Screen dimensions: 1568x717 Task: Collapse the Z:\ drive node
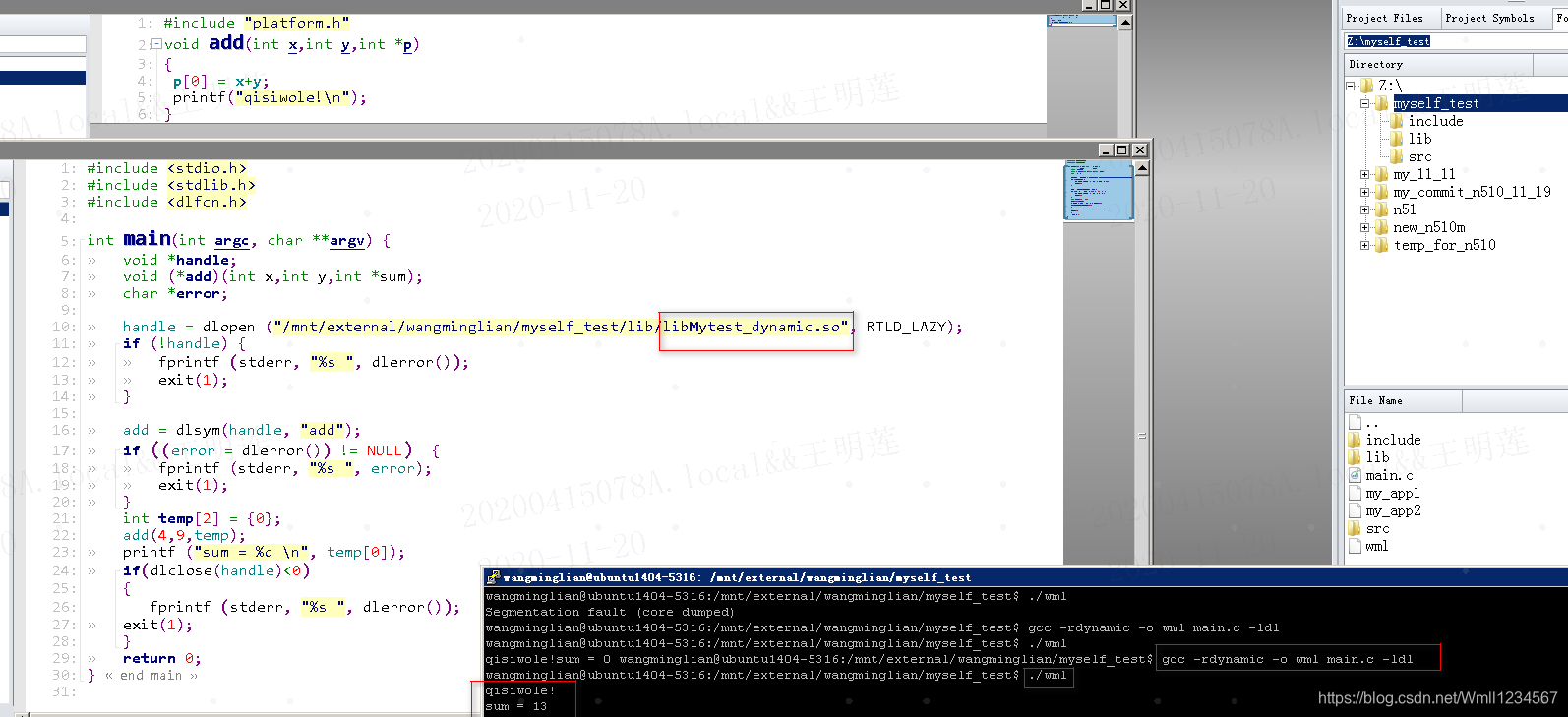point(1351,86)
